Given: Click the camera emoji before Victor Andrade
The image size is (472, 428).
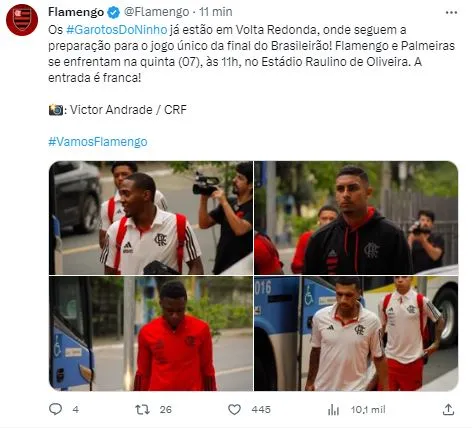Looking at the screenshot, I should 56,110.
